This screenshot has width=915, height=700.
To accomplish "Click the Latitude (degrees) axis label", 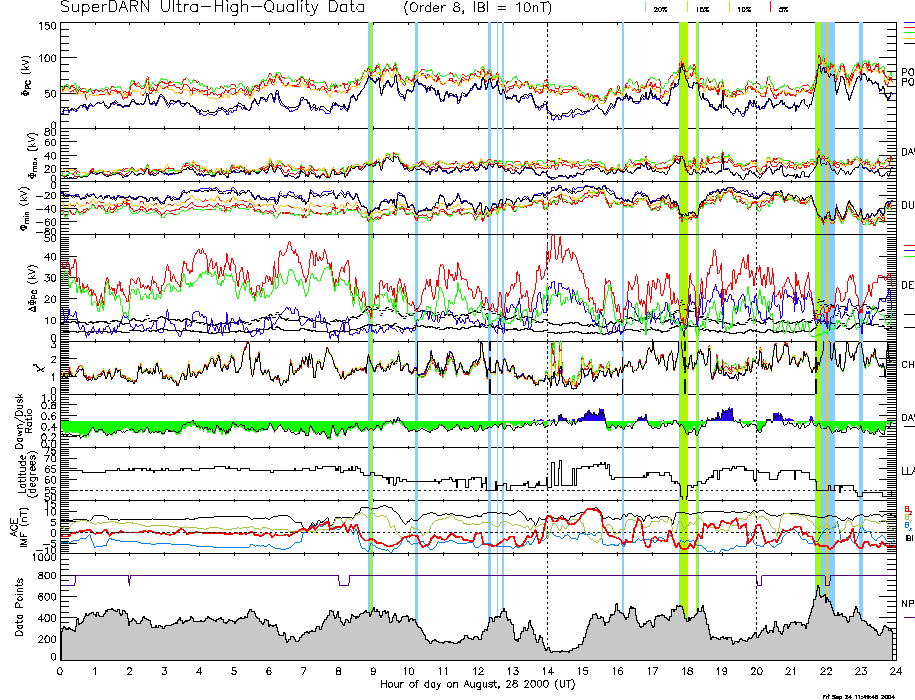I will point(18,472).
